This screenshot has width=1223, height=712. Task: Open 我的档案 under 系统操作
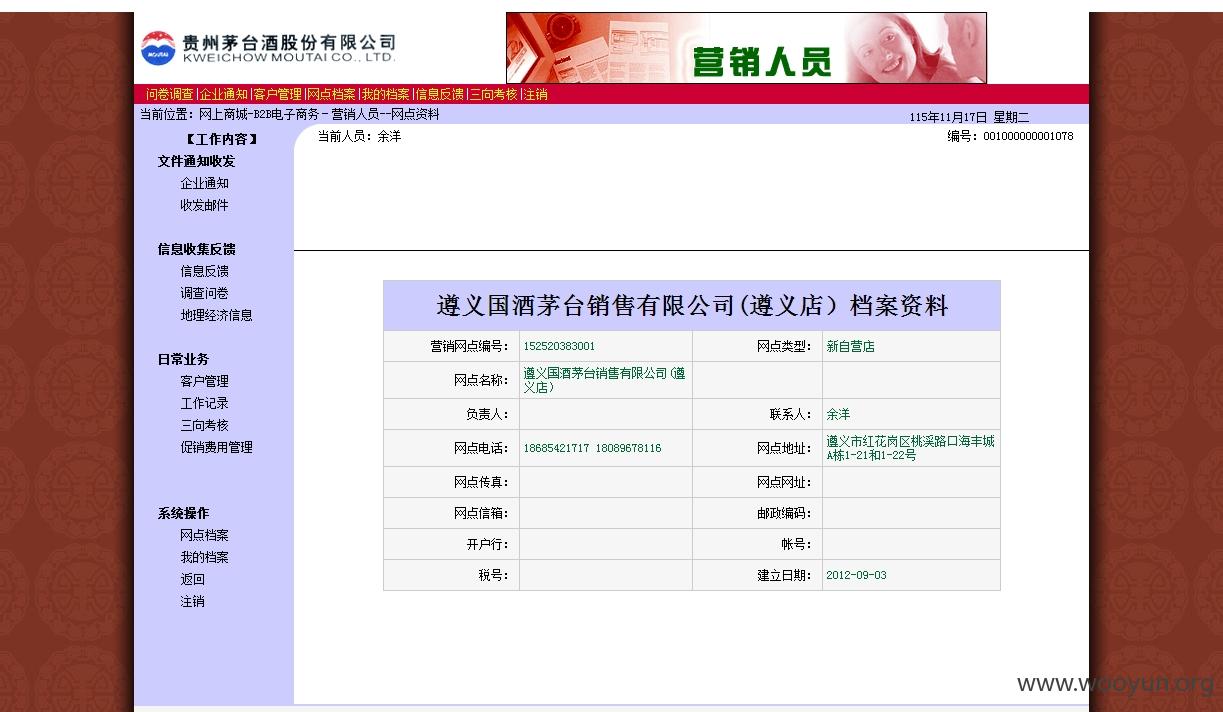tap(204, 557)
